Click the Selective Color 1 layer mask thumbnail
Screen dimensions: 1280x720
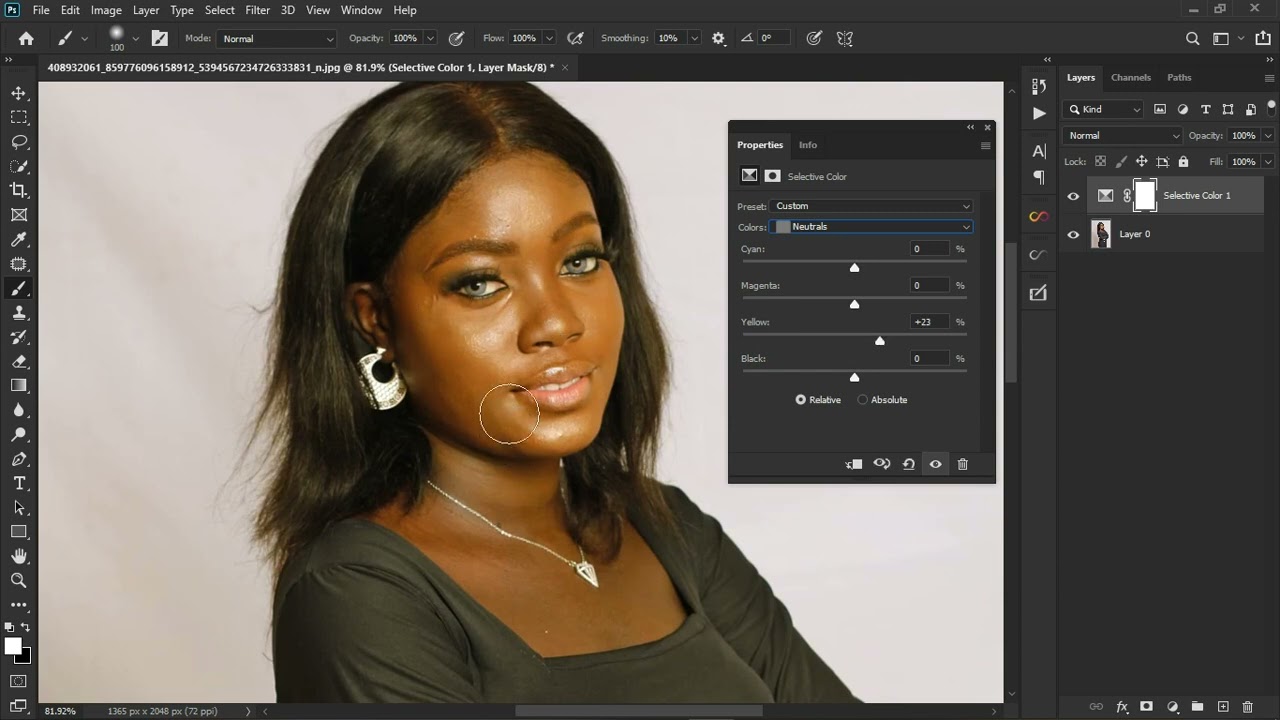(1145, 196)
